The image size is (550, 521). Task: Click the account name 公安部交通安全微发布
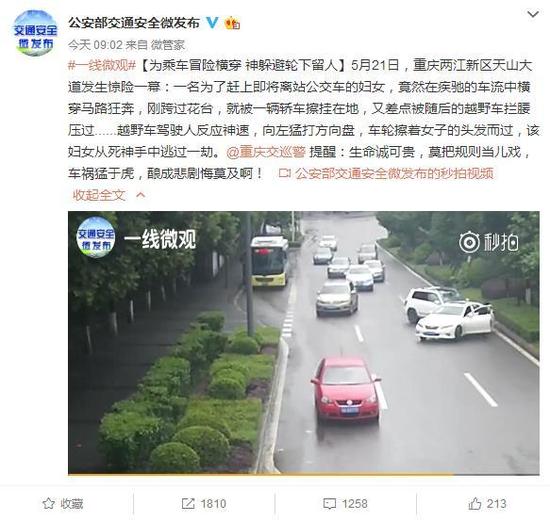(x=134, y=23)
